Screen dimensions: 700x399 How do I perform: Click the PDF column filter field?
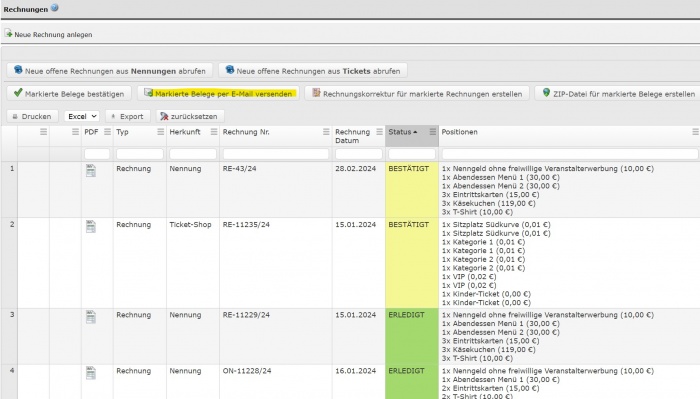97,154
